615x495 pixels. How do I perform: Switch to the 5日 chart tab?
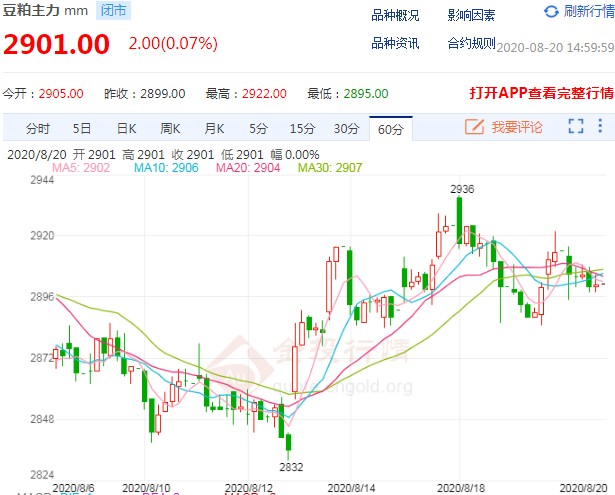tap(82, 128)
